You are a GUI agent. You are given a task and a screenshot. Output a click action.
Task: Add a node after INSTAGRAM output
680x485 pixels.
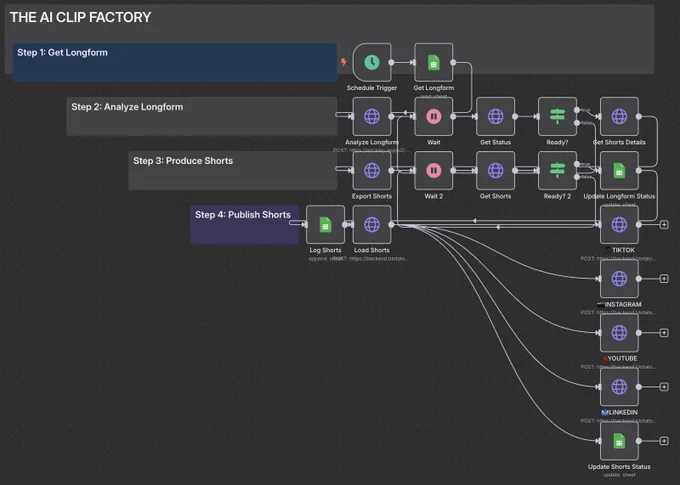(664, 279)
